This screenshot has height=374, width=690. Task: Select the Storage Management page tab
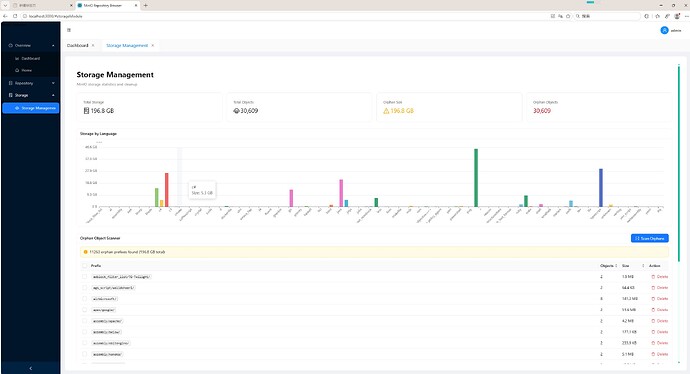(x=127, y=45)
